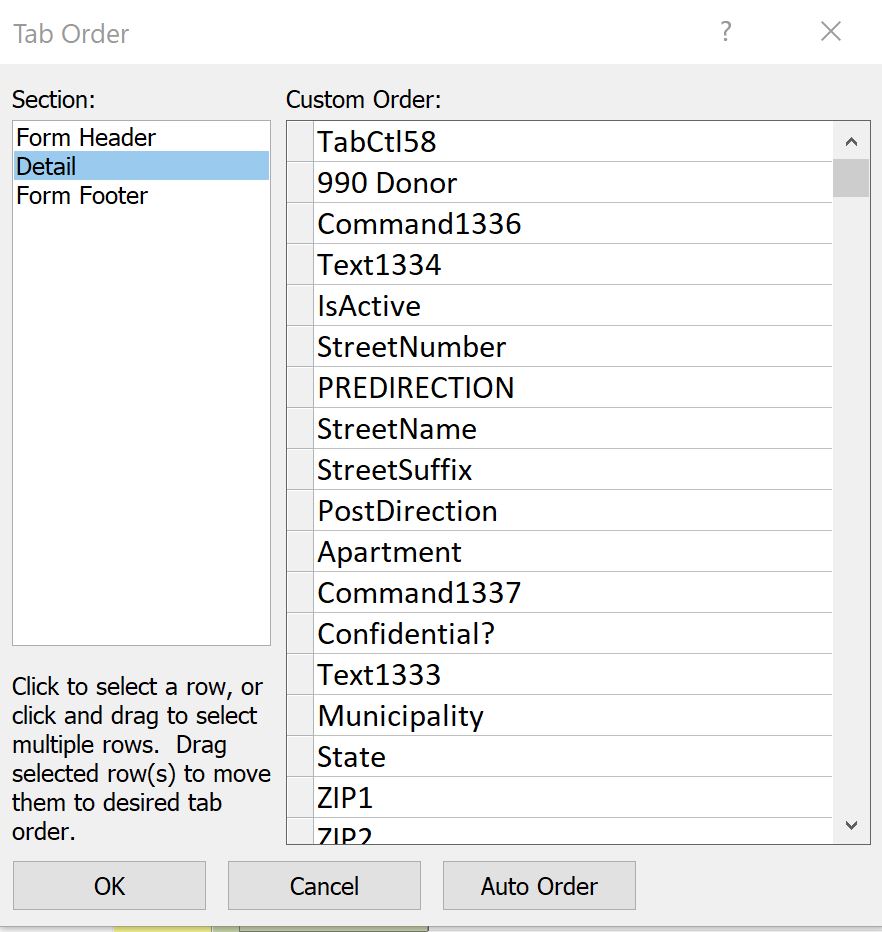
Task: Select the StreetNumber row
Action: (x=560, y=347)
